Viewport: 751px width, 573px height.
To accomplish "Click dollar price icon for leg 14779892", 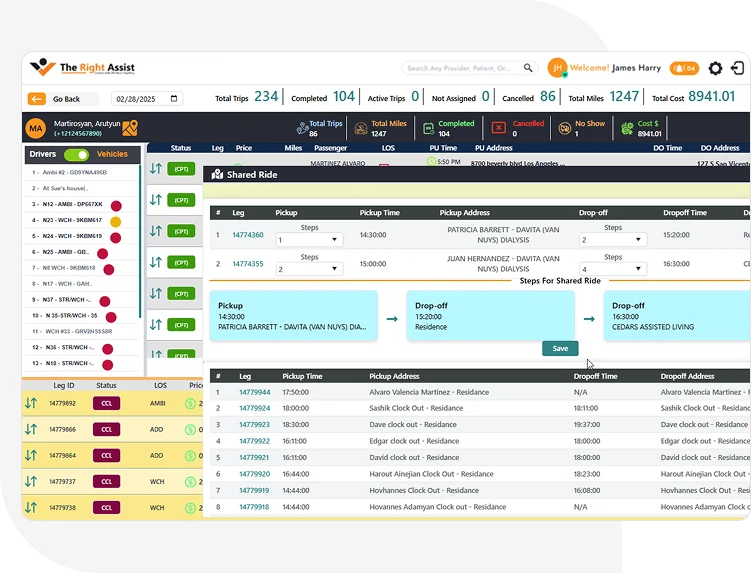I will point(190,403).
